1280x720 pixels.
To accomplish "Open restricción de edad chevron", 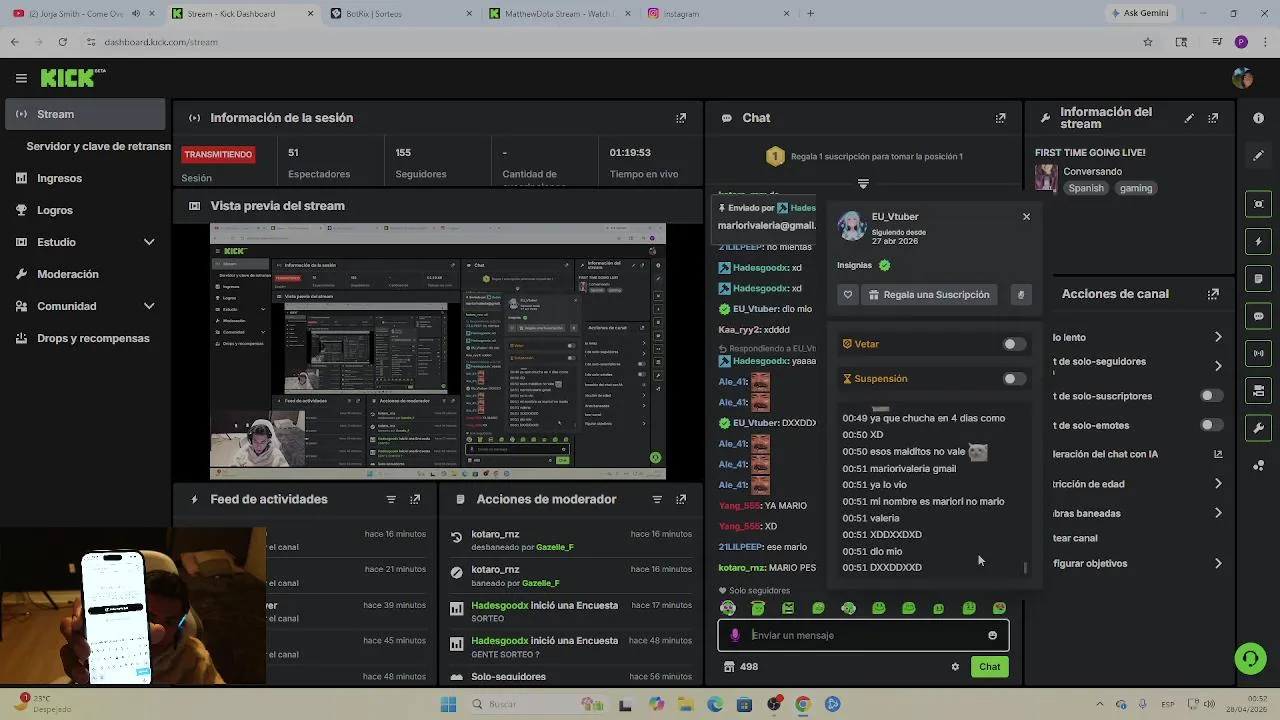I will pyautogui.click(x=1218, y=484).
